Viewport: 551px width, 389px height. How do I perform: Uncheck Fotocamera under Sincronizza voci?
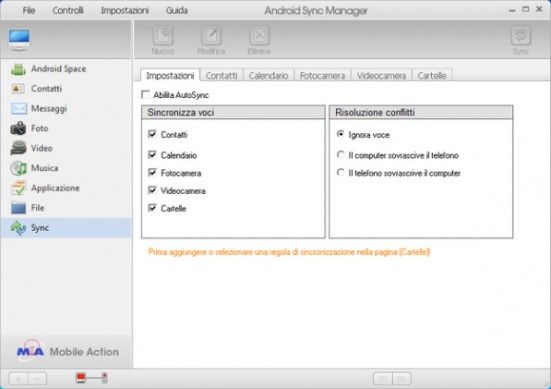click(x=152, y=173)
